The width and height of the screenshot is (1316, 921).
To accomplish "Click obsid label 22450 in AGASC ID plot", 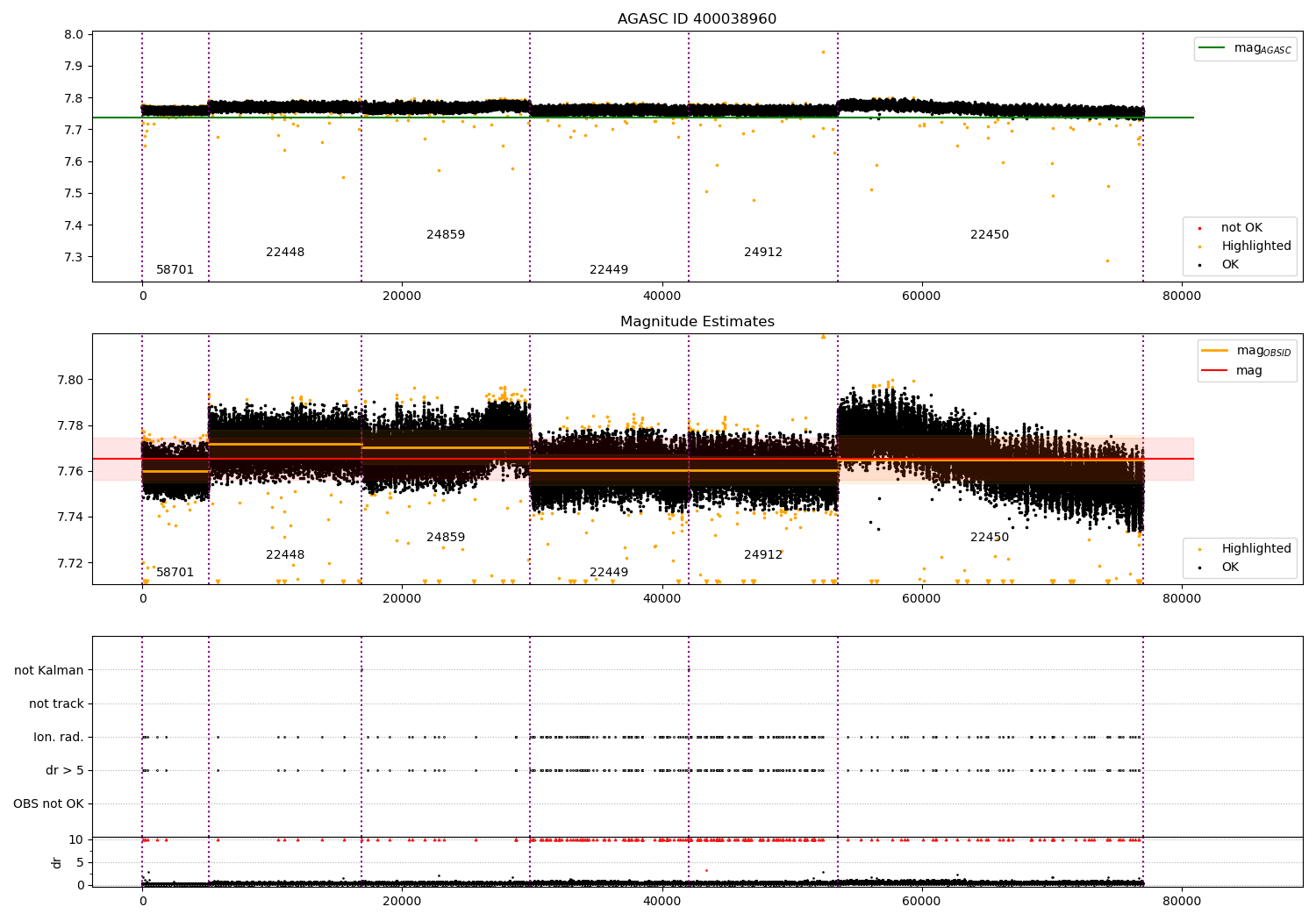I will click(990, 234).
